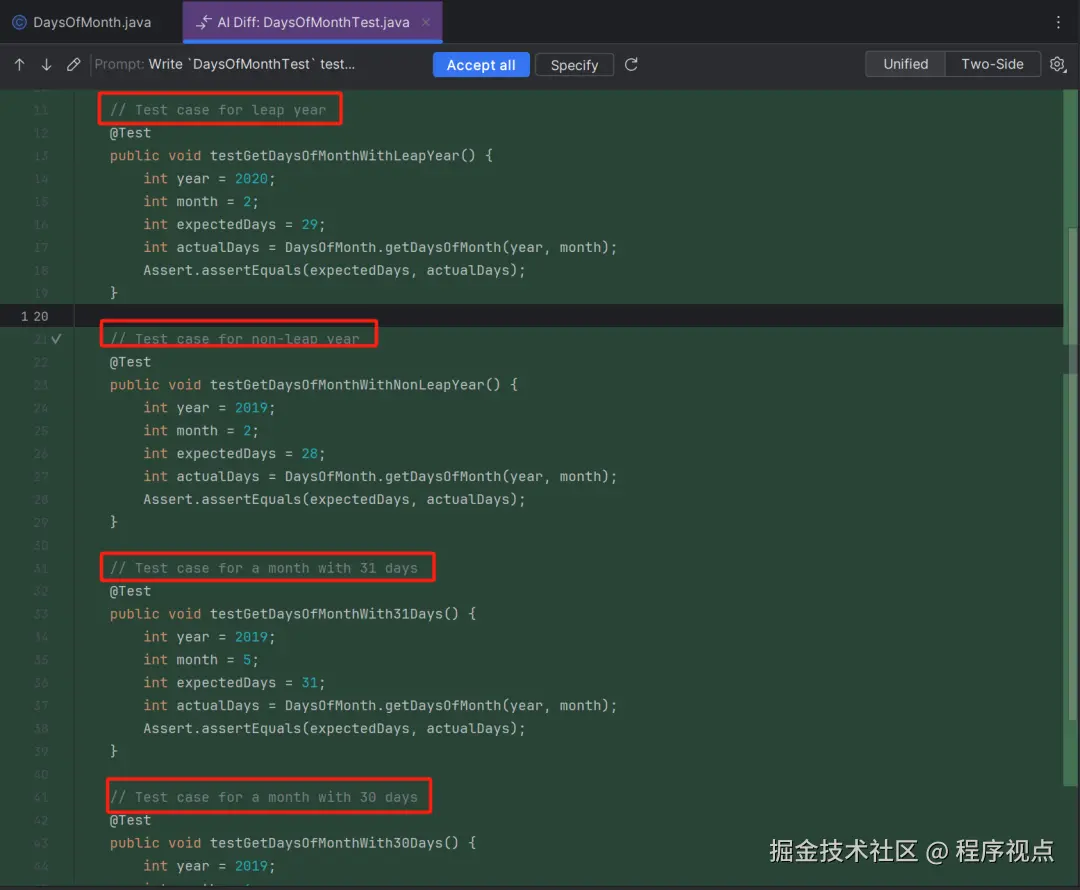Screen dimensions: 1080x890
Task: Click comment about month with 31 days
Action: pos(264,568)
